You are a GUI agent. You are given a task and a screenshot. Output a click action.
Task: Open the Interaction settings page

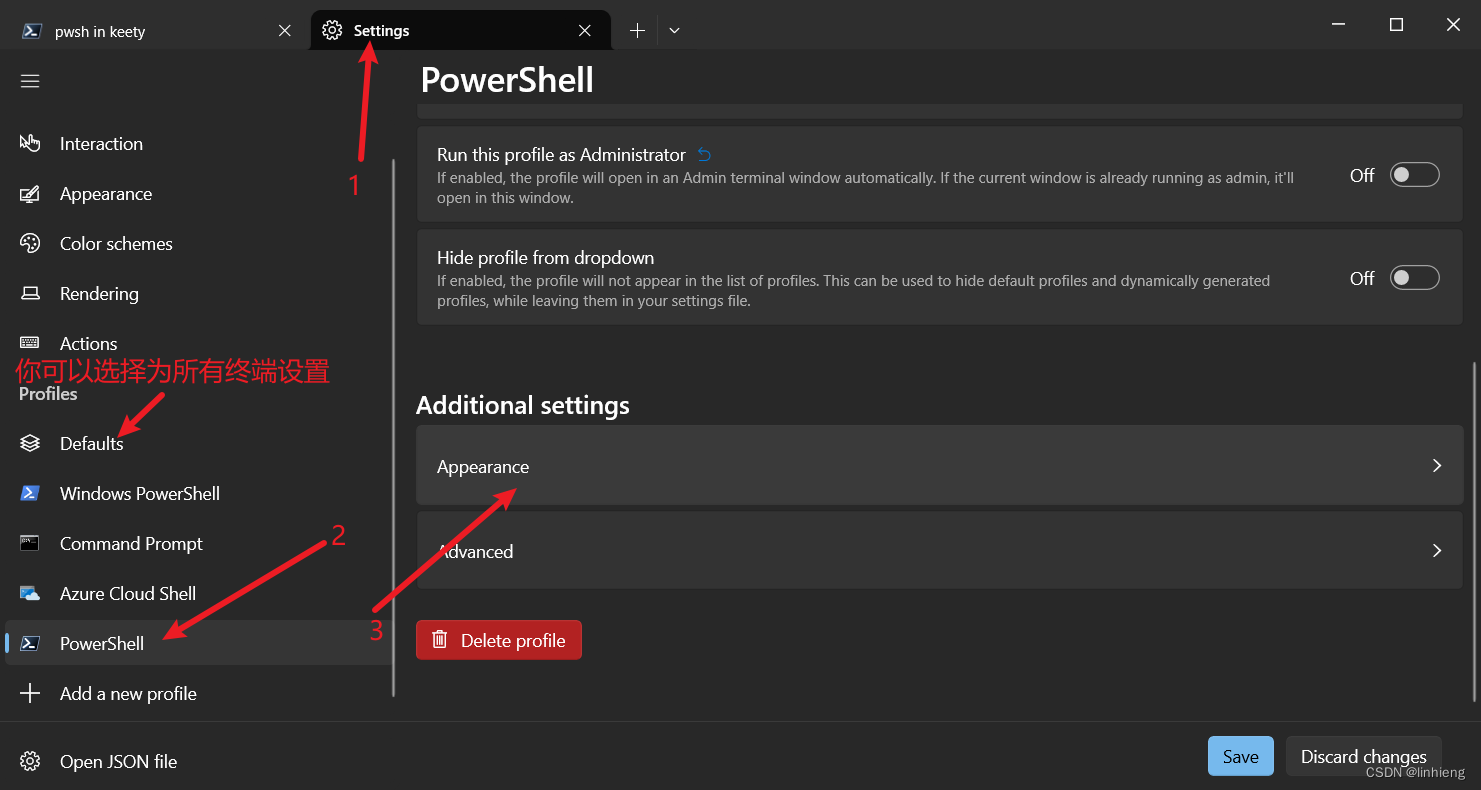click(x=198, y=143)
